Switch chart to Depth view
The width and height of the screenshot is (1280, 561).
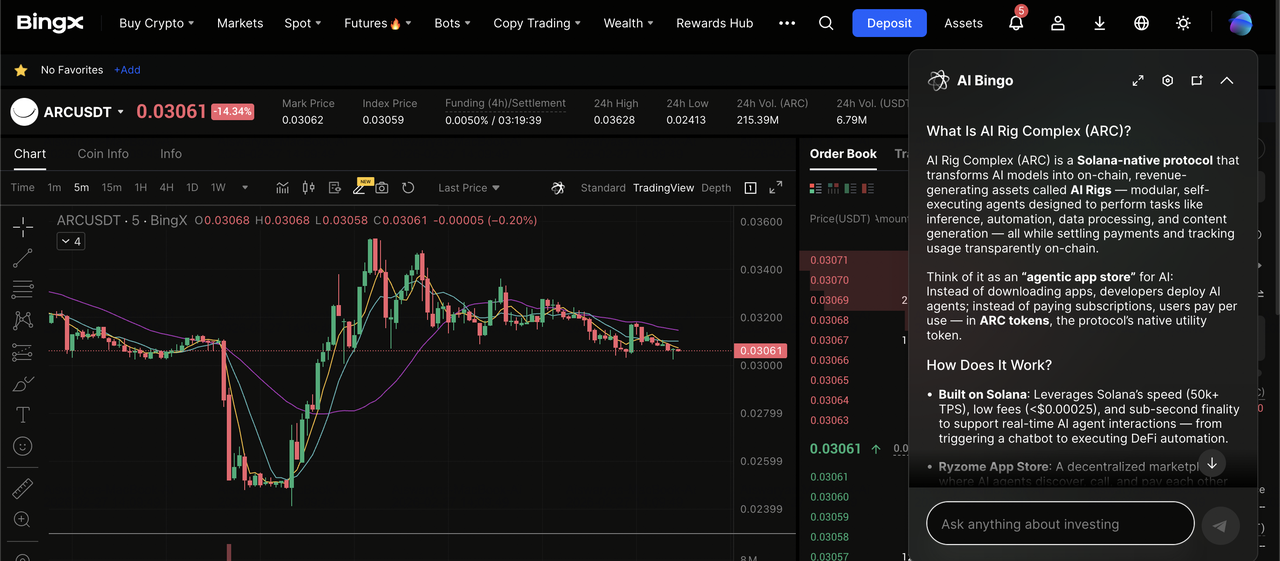click(x=716, y=188)
